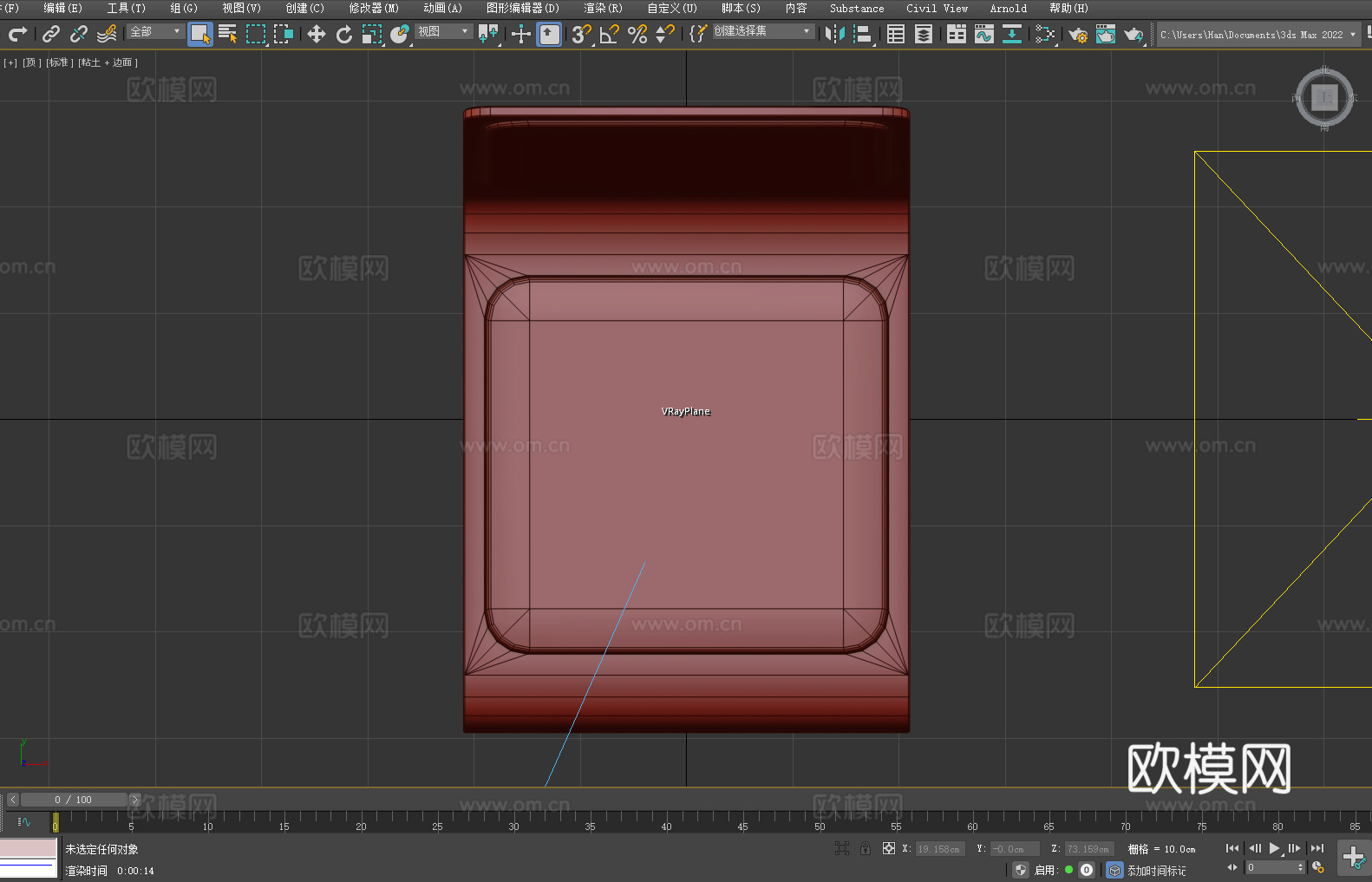
Task: Click the Previous Frame playback button
Action: pyautogui.click(x=1254, y=848)
